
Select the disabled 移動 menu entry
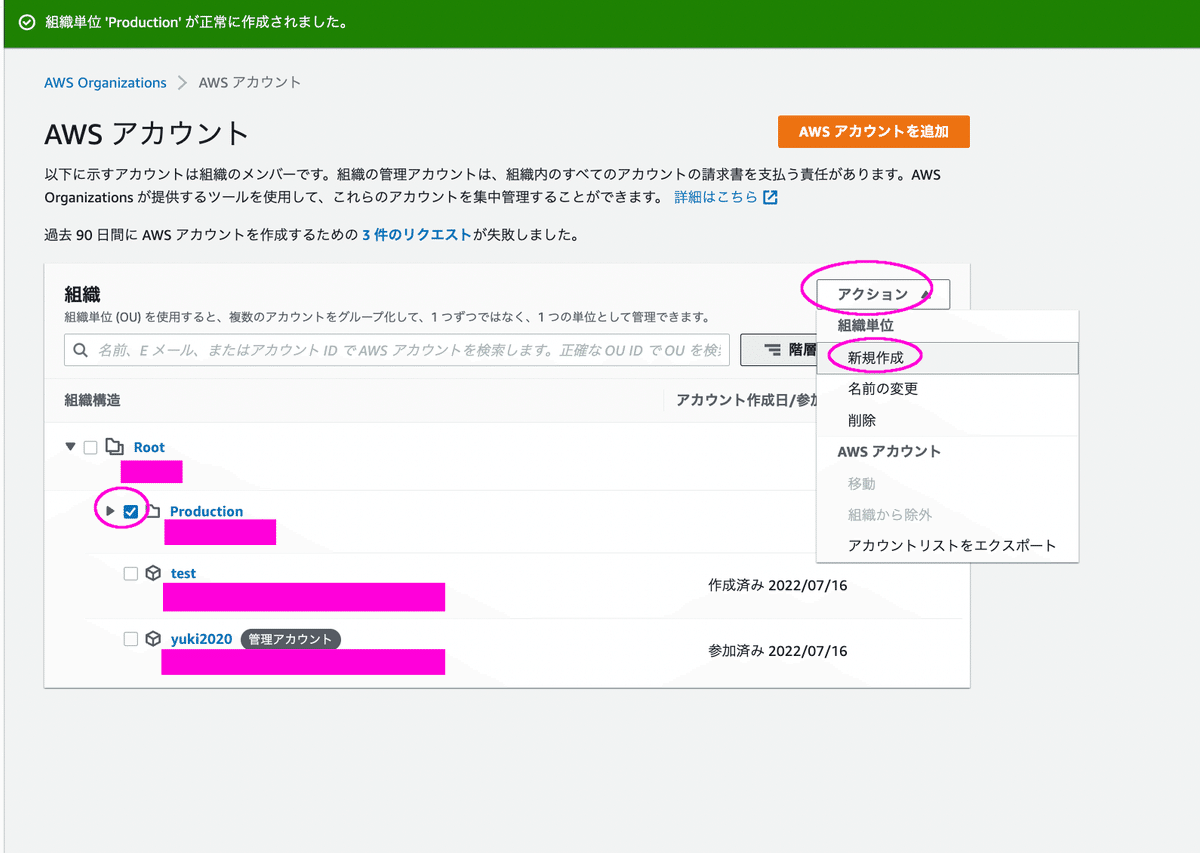tap(947, 483)
